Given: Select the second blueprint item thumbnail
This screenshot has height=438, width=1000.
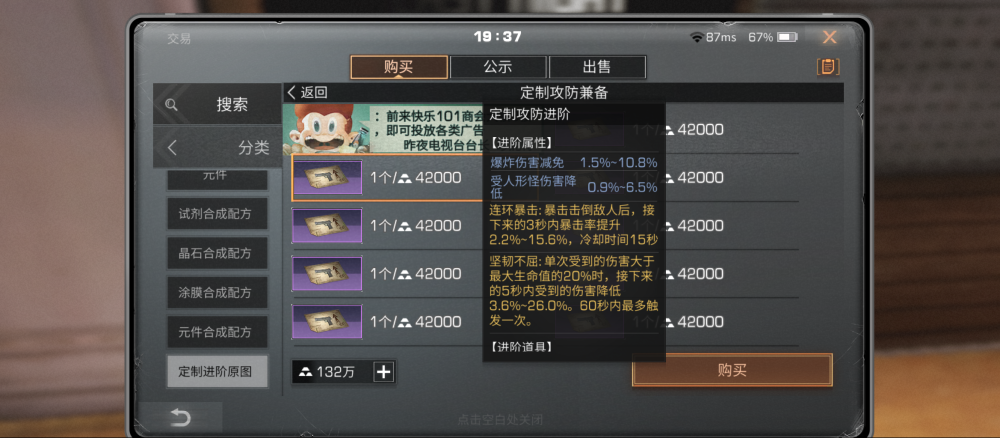Looking at the screenshot, I should pyautogui.click(x=327, y=225).
